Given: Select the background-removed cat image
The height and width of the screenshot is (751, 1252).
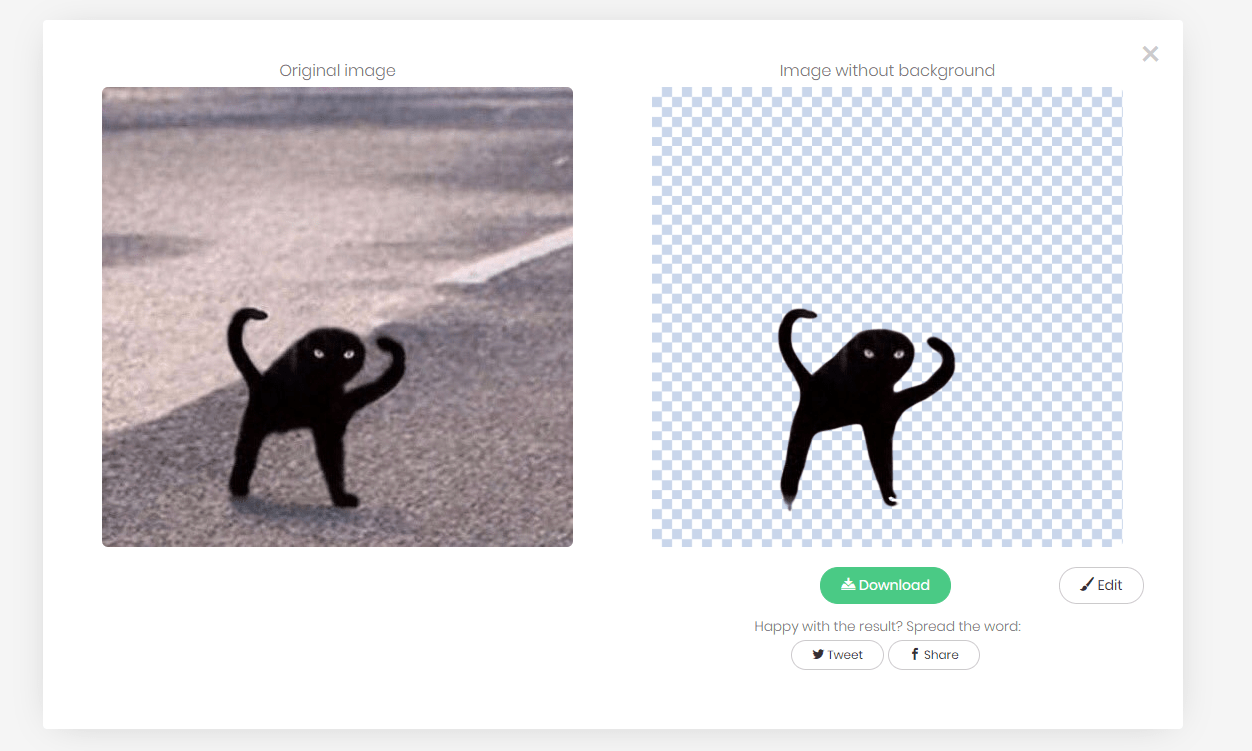Looking at the screenshot, I should [887, 316].
